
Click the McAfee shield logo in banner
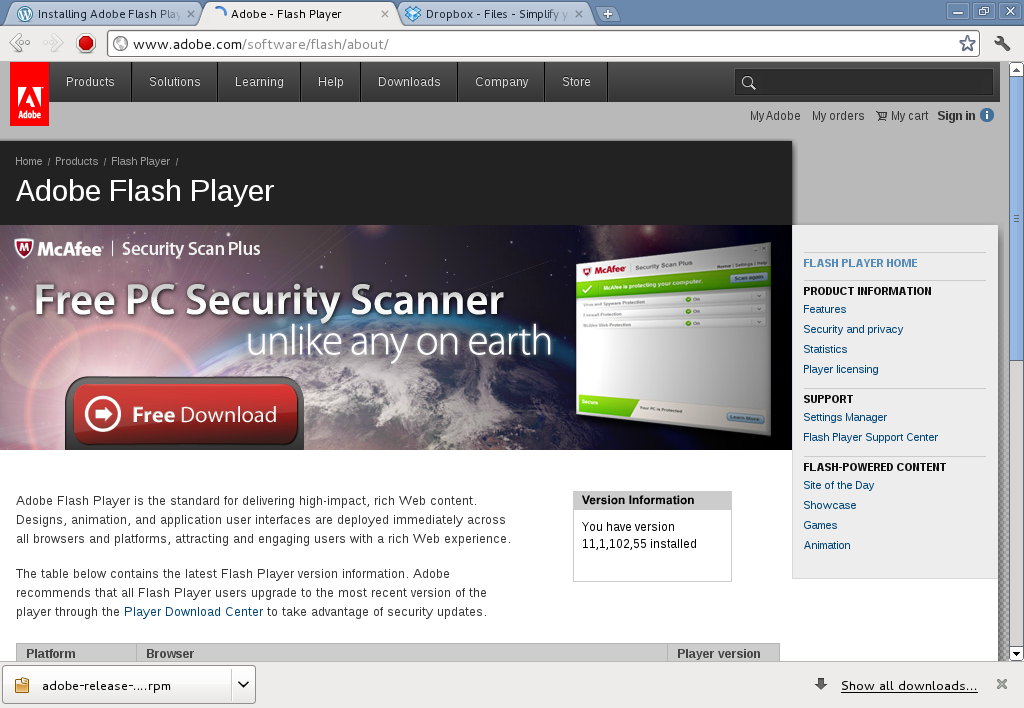[24, 248]
